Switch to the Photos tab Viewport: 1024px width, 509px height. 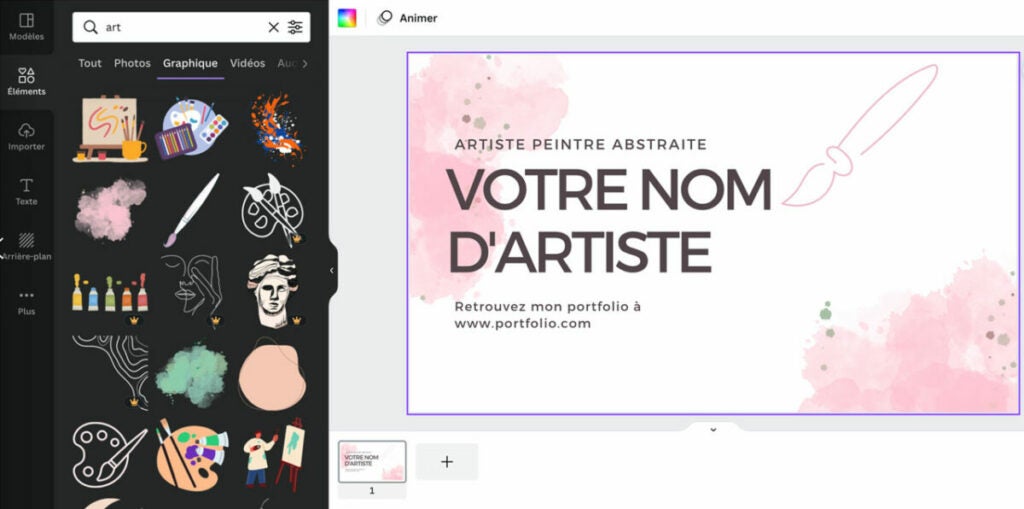pyautogui.click(x=132, y=63)
